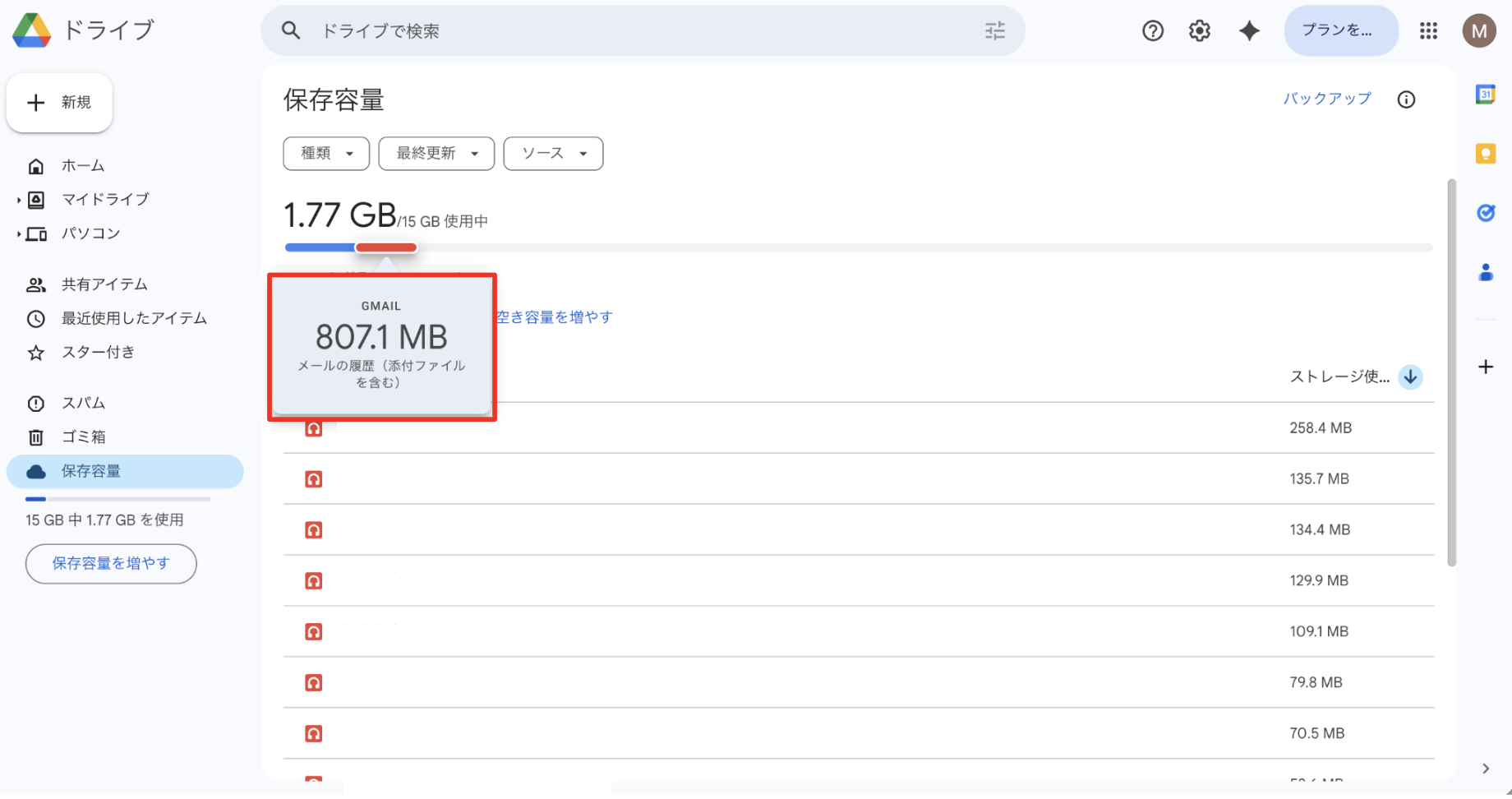
Task: Open the Google apps grid icon
Action: 1428,30
